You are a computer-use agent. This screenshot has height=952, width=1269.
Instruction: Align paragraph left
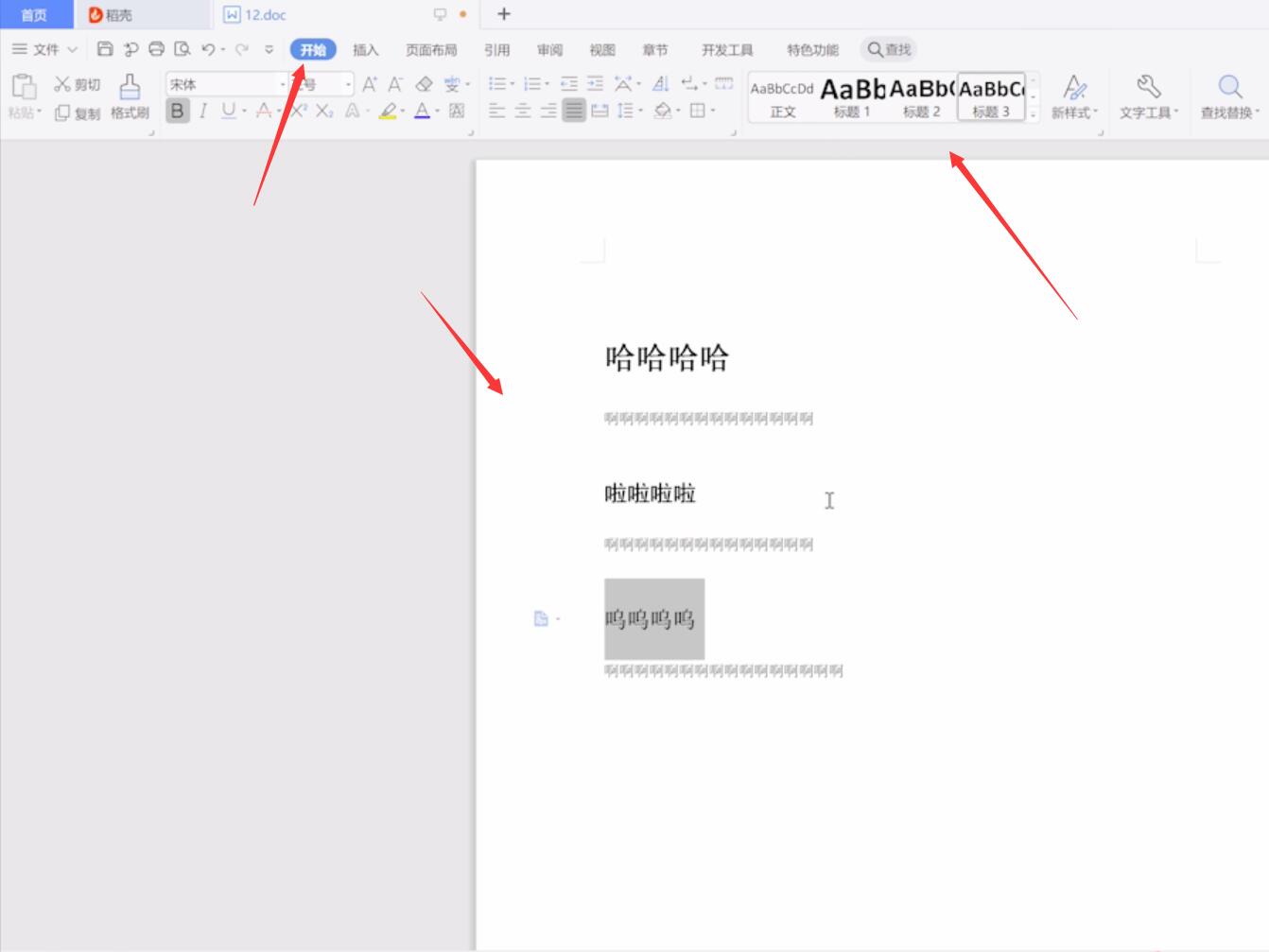496,111
